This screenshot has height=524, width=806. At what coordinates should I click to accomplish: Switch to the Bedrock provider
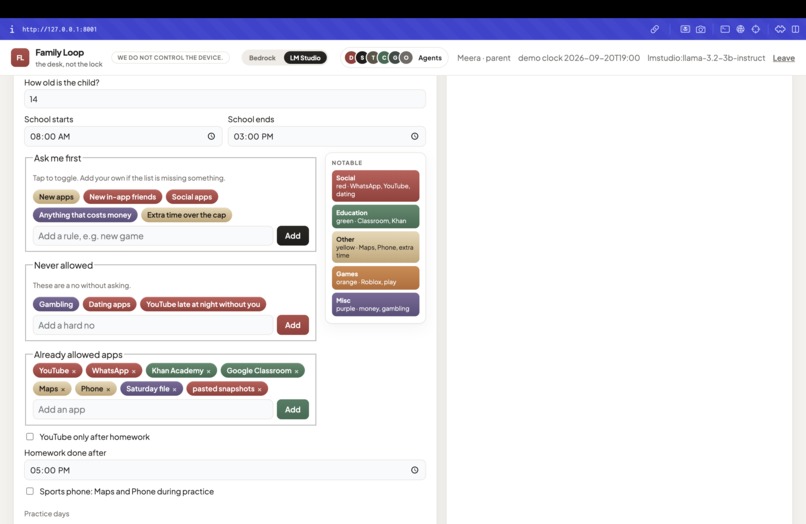tap(262, 58)
